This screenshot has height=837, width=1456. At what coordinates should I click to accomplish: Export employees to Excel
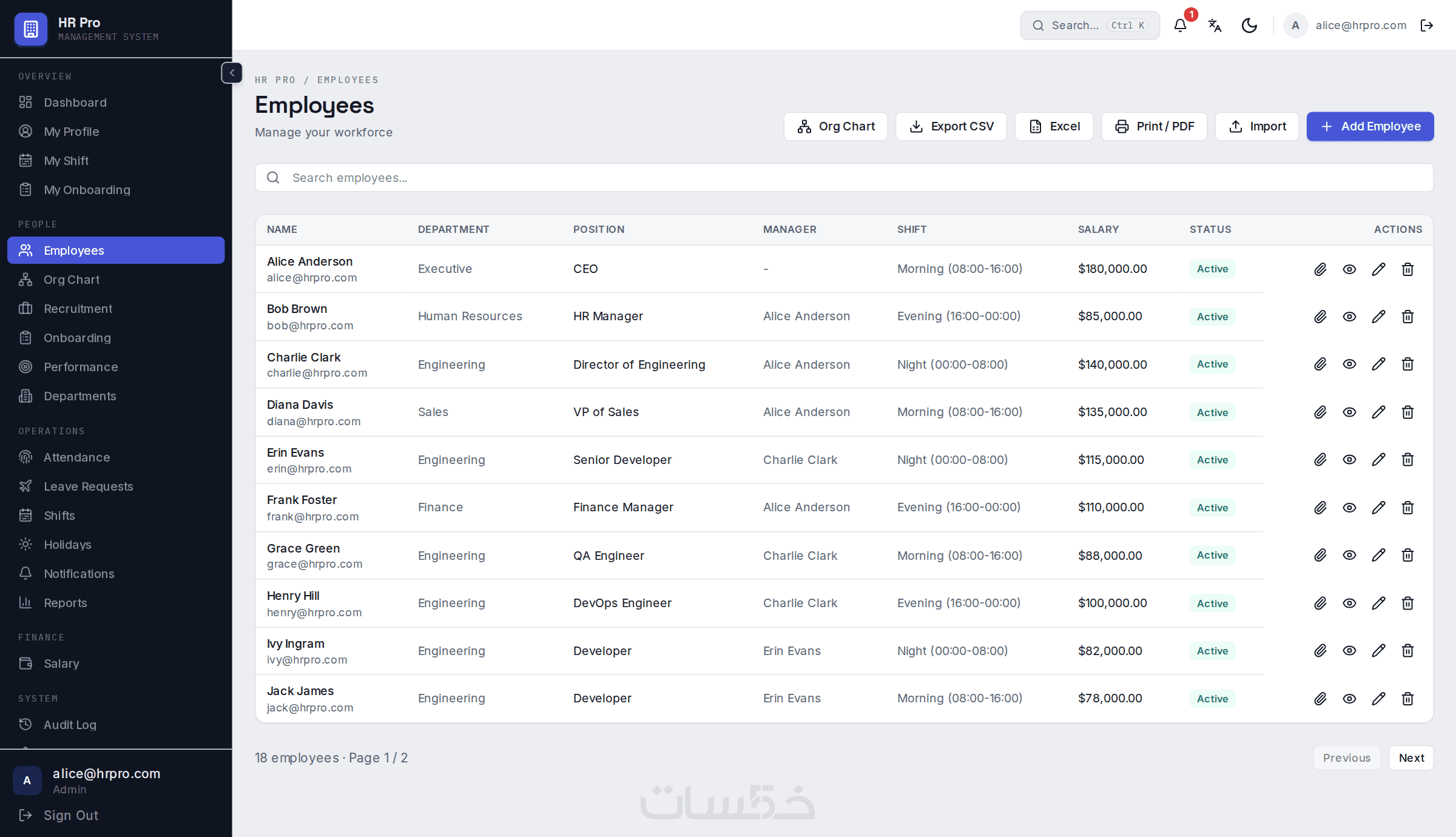click(1054, 126)
